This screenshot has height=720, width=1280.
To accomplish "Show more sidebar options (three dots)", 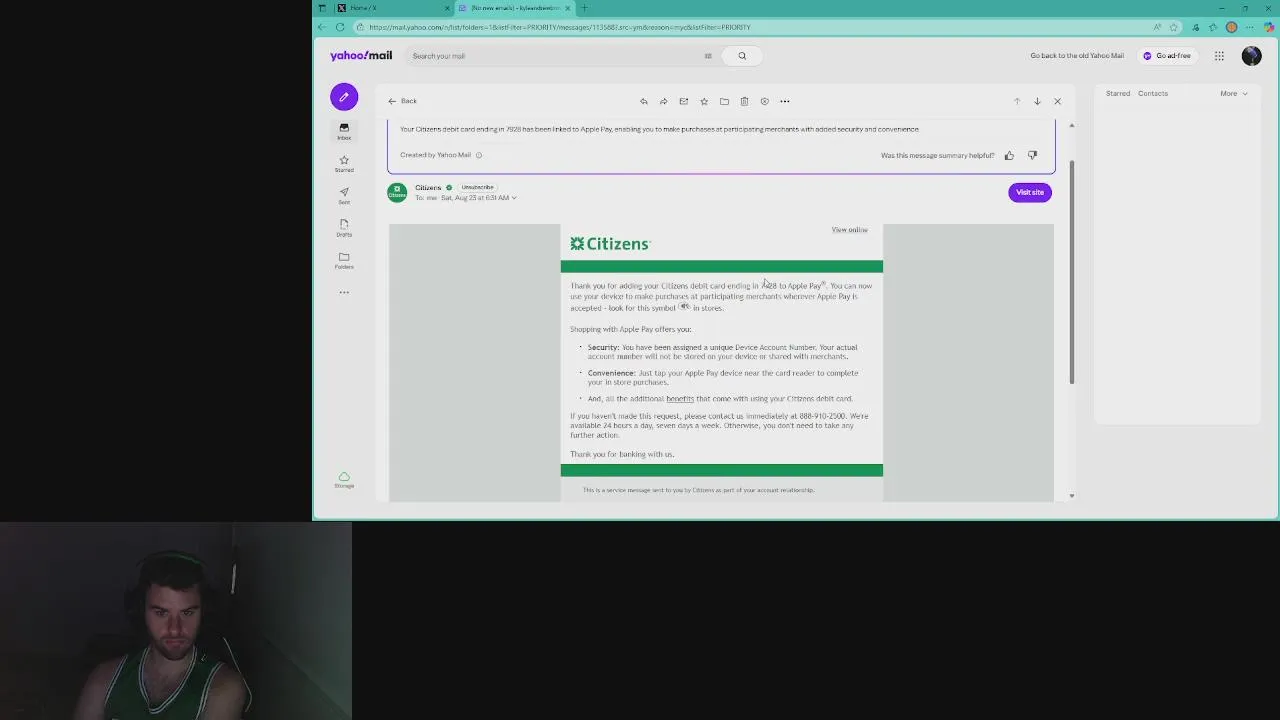I will [x=344, y=293].
